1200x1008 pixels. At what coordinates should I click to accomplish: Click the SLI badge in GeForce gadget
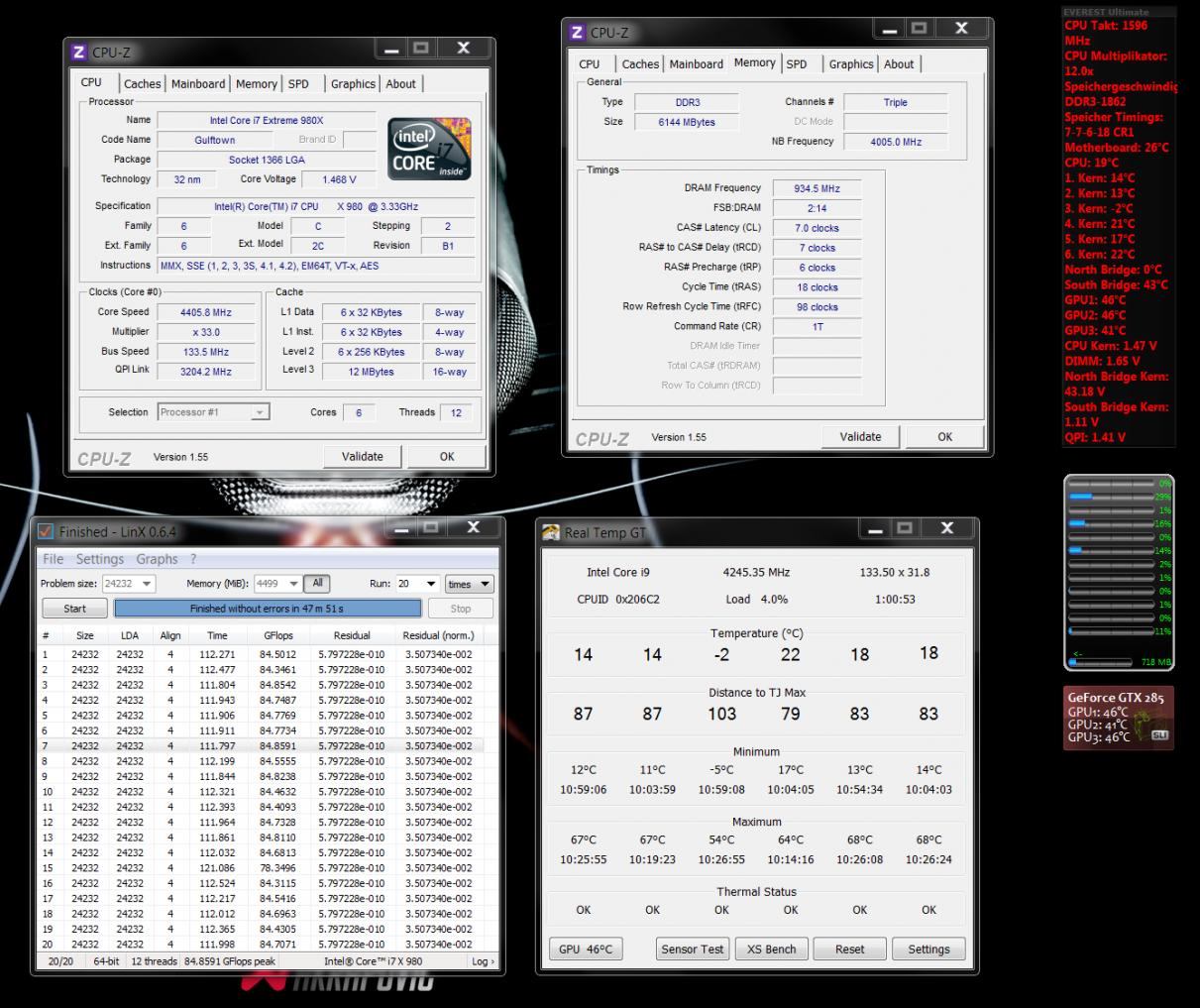click(x=1159, y=735)
